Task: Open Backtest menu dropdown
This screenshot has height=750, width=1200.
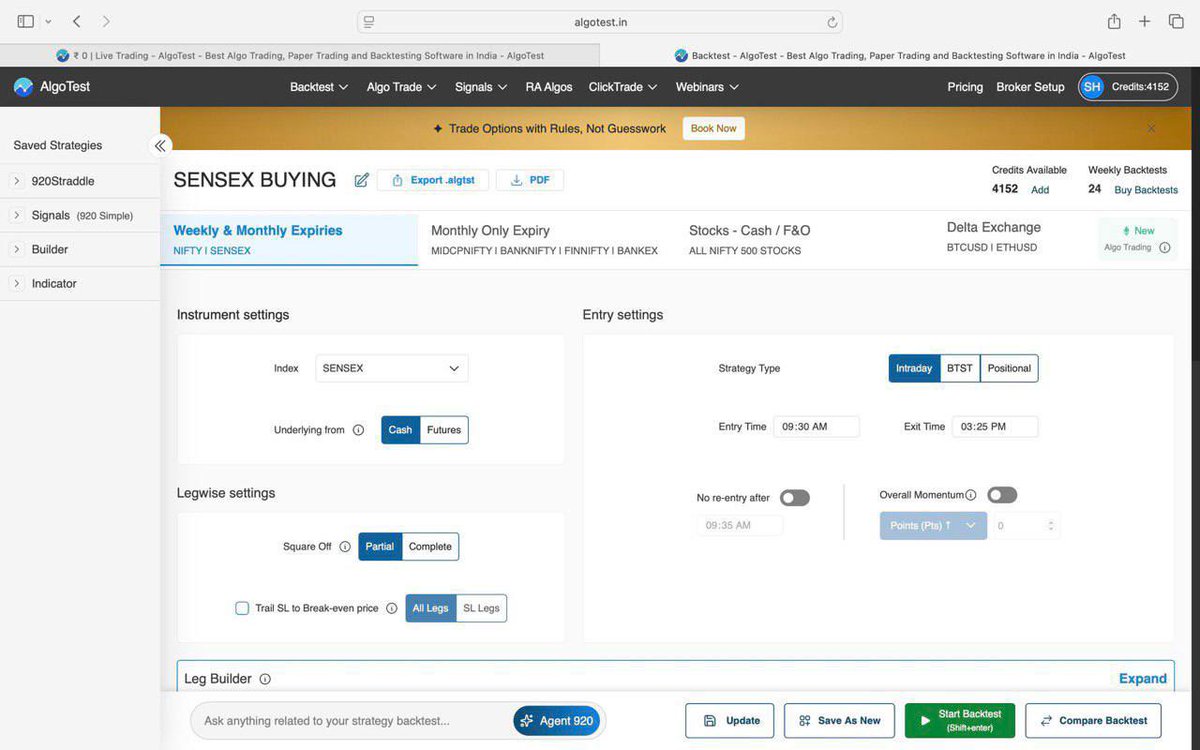Action: (319, 87)
